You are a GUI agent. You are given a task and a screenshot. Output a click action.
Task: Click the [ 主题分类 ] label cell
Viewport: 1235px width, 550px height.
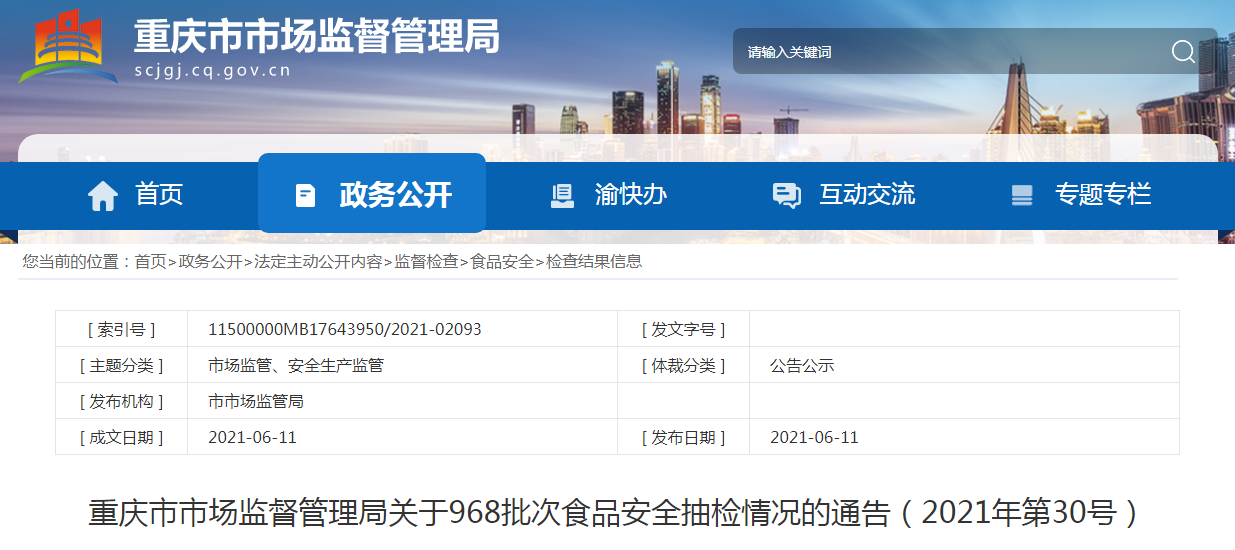pyautogui.click(x=121, y=365)
